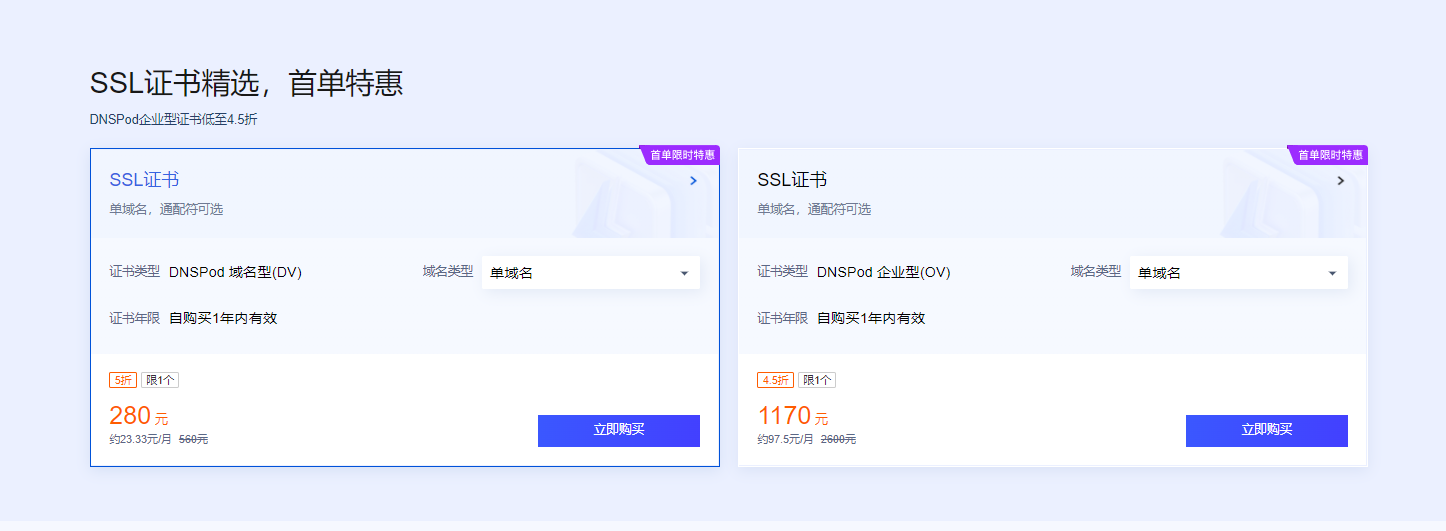
Task: Expand domain type dropdown in DV card
Action: pos(591,273)
